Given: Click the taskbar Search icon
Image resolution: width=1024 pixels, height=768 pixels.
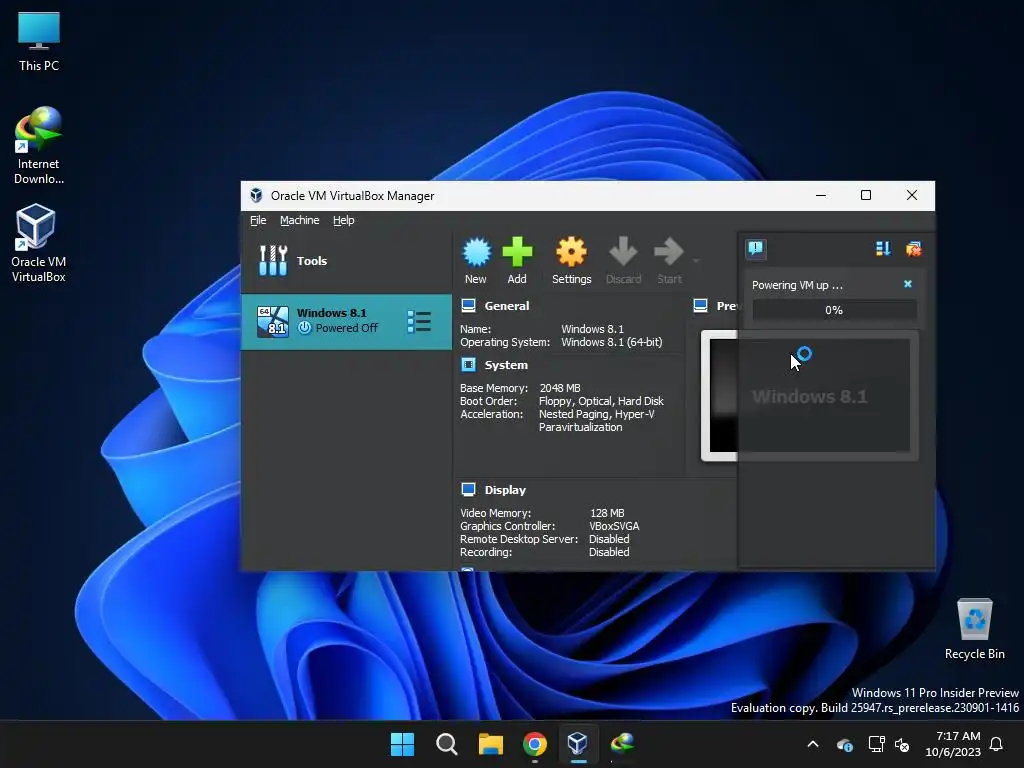Looking at the screenshot, I should 447,744.
